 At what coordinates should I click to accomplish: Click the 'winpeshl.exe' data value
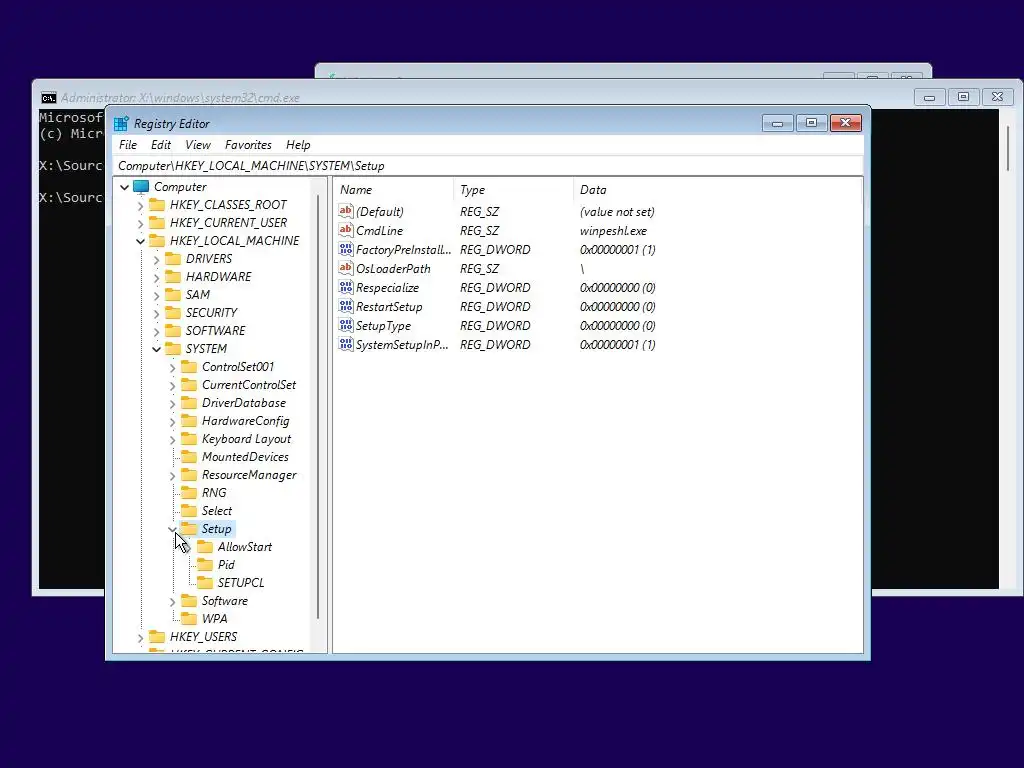click(613, 231)
